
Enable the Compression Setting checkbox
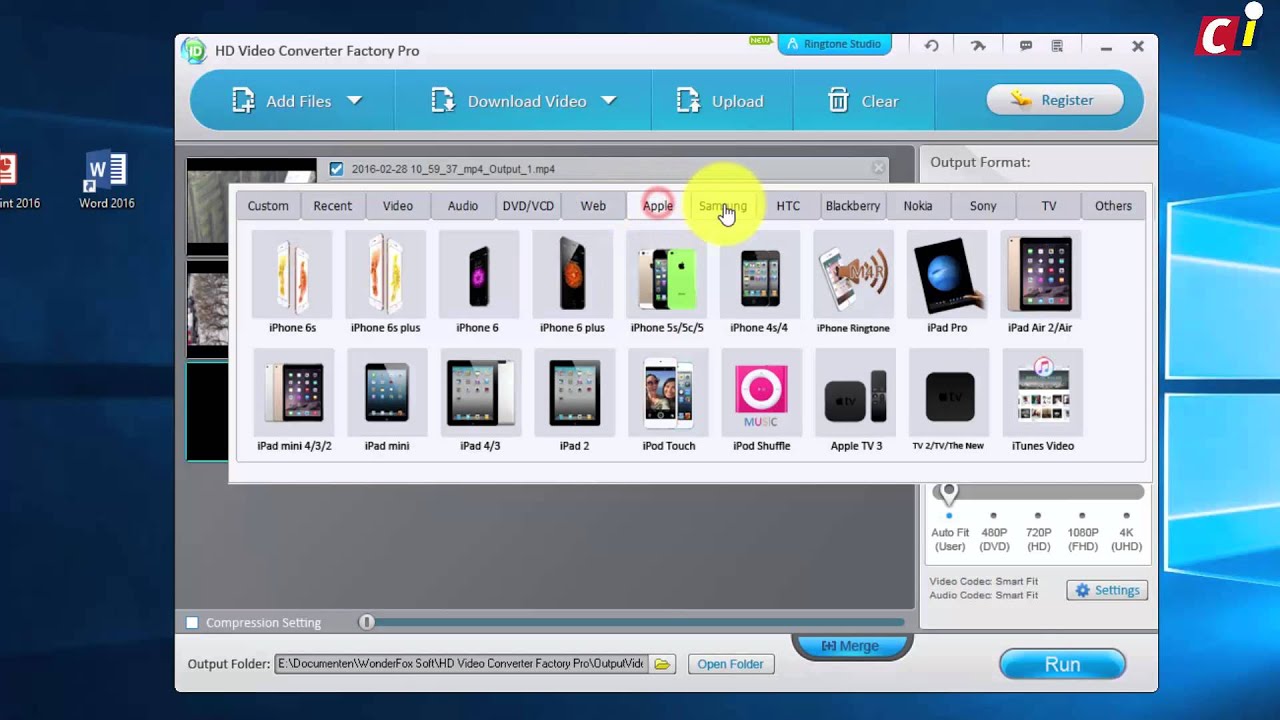pyautogui.click(x=192, y=623)
